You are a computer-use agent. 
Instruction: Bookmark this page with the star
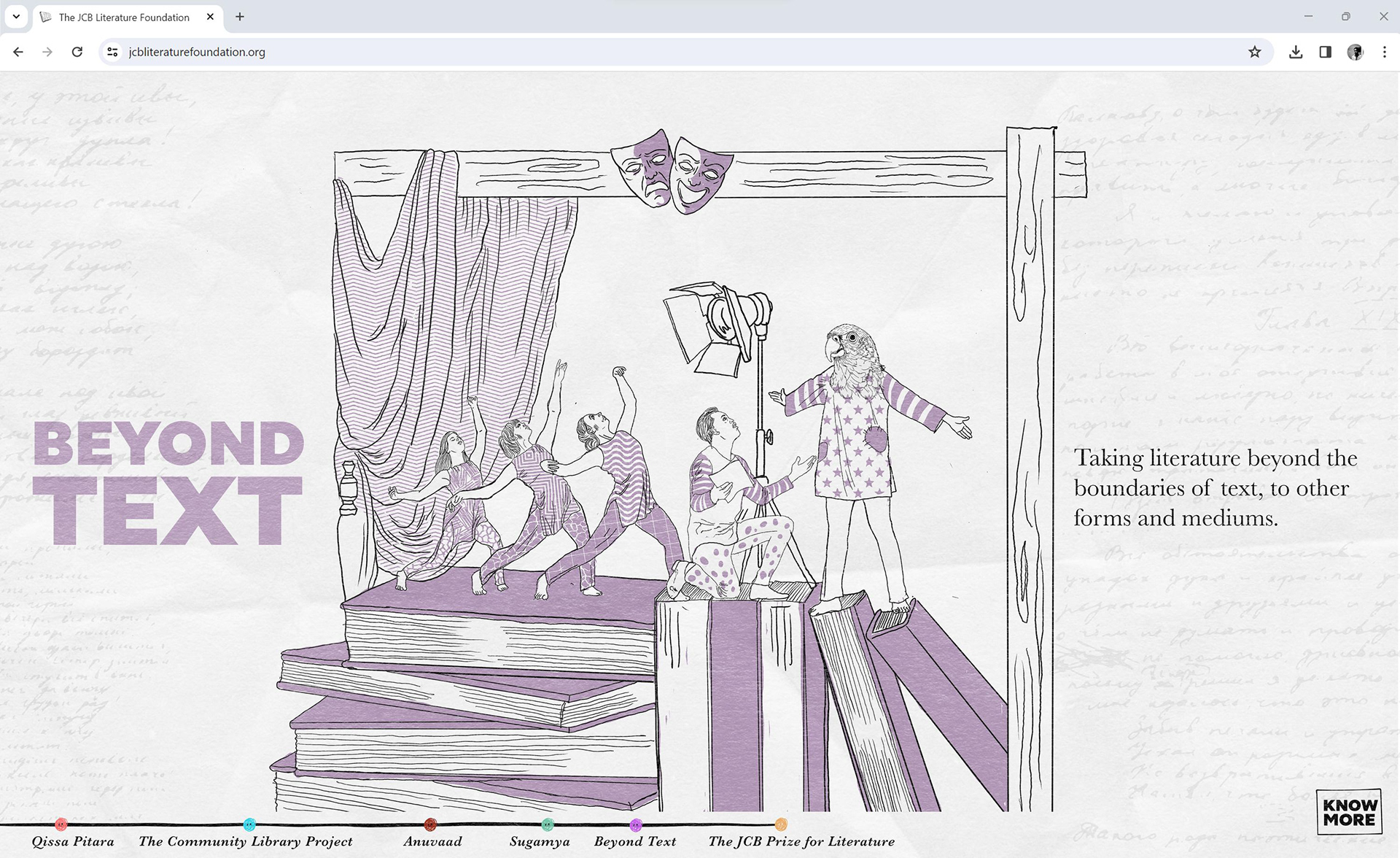tap(1254, 52)
